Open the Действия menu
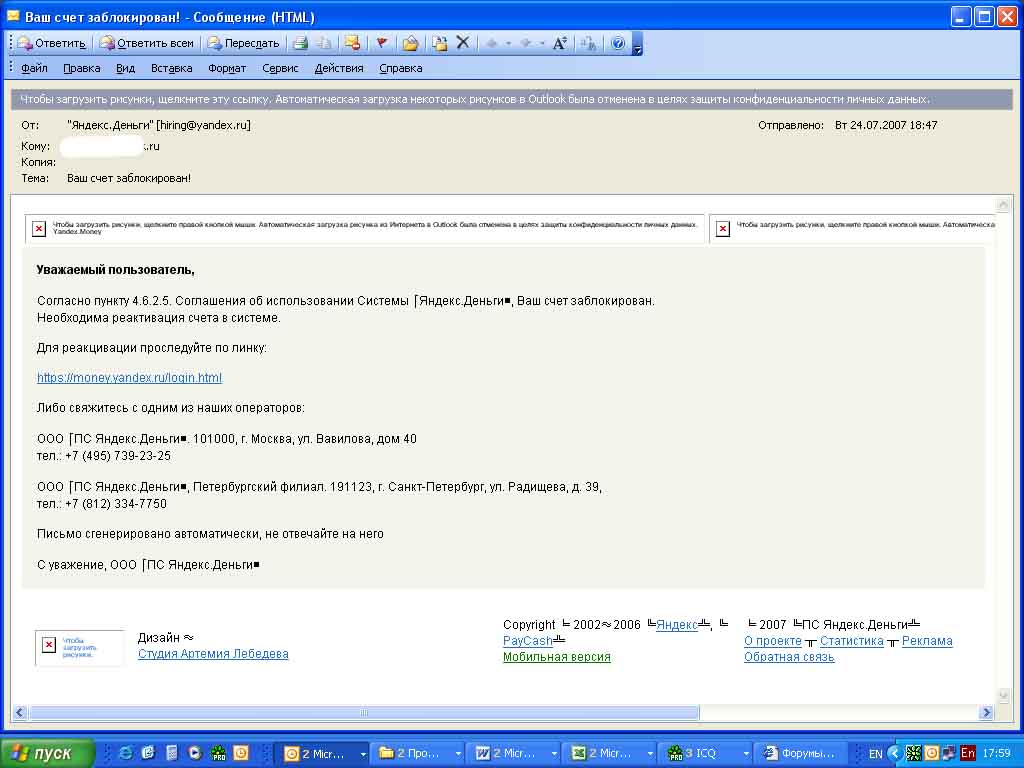 point(339,68)
